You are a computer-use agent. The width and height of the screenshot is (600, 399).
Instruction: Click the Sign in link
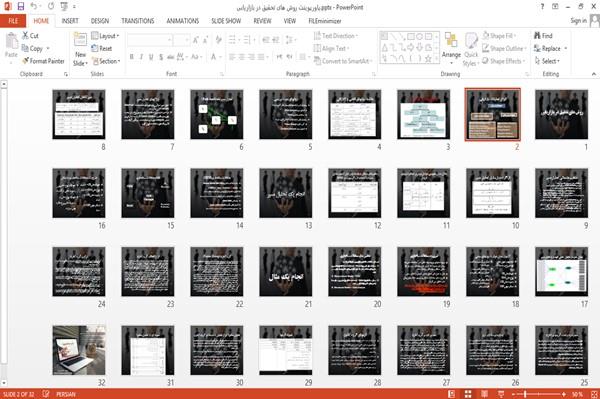(578, 21)
